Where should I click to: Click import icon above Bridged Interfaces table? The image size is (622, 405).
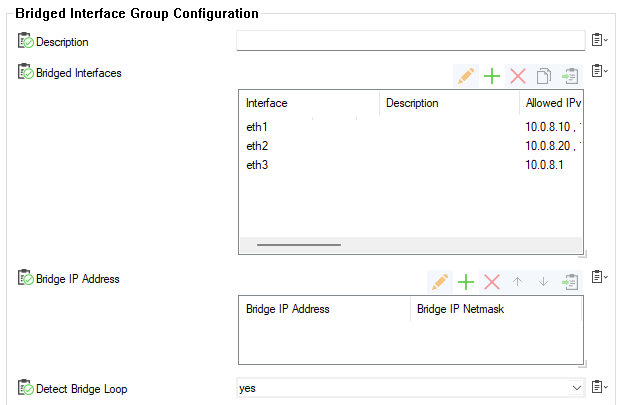pyautogui.click(x=570, y=76)
